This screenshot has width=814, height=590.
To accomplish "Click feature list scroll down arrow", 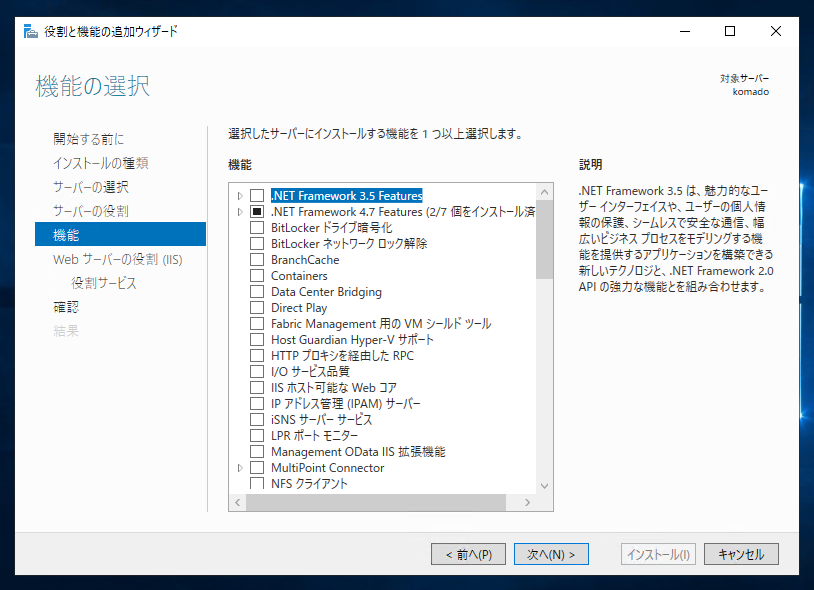I will [x=545, y=486].
